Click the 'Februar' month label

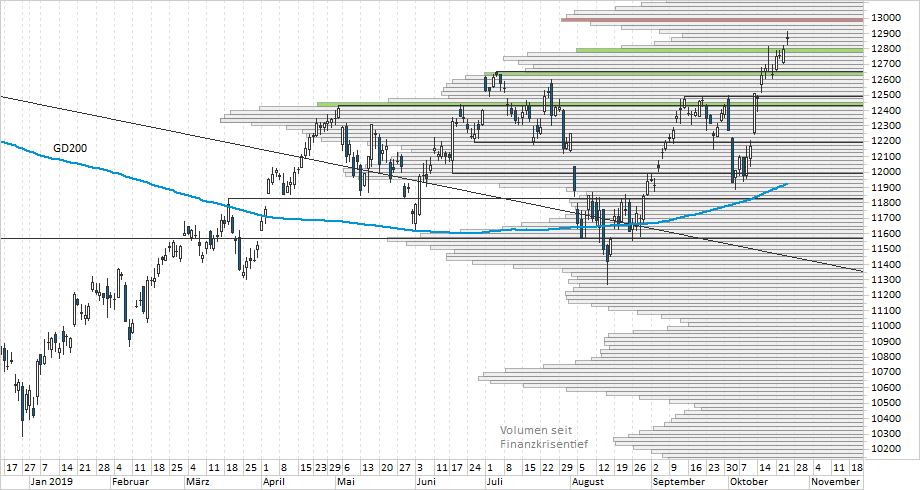click(131, 481)
